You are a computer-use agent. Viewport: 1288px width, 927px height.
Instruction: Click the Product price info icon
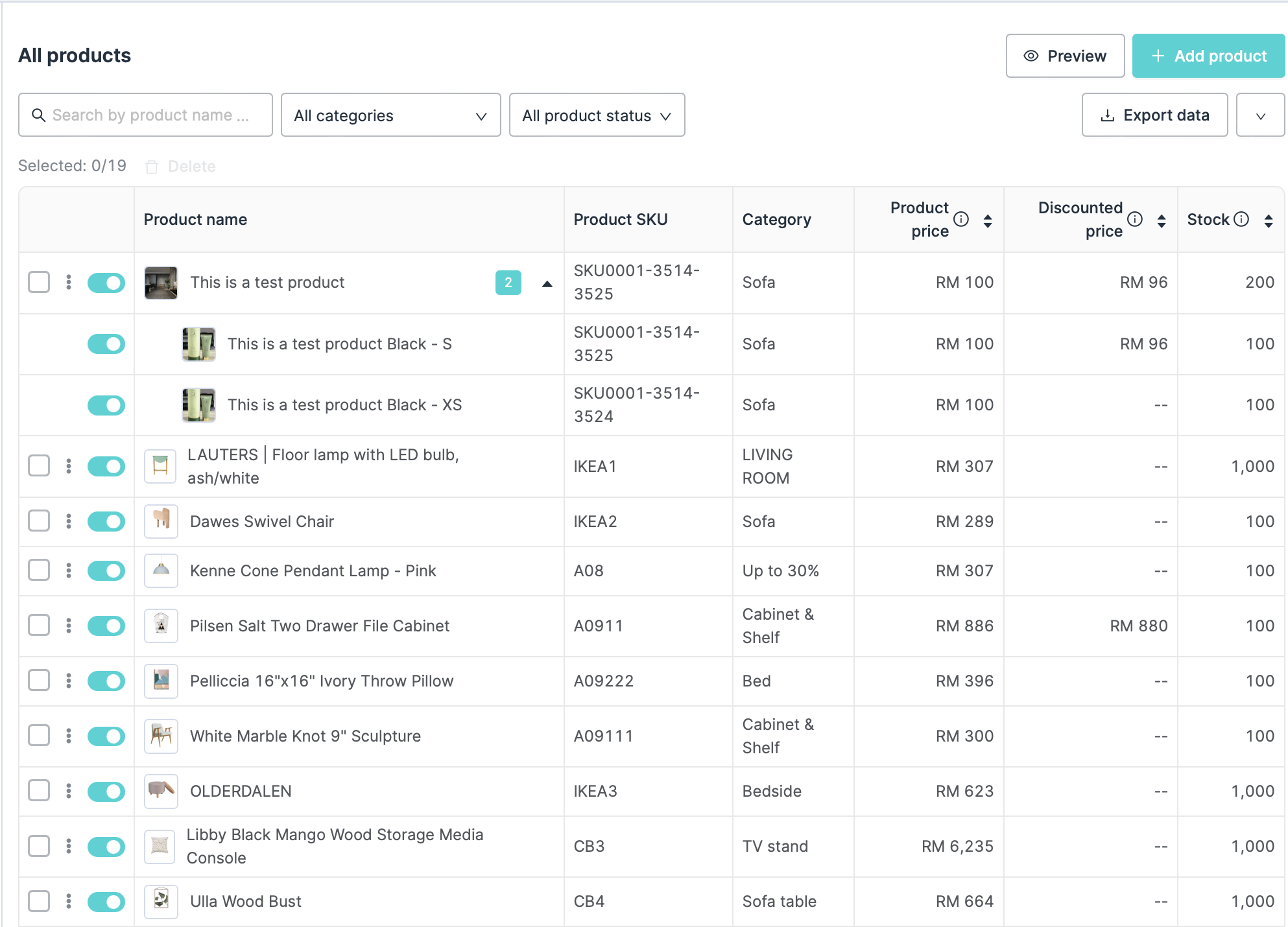961,219
